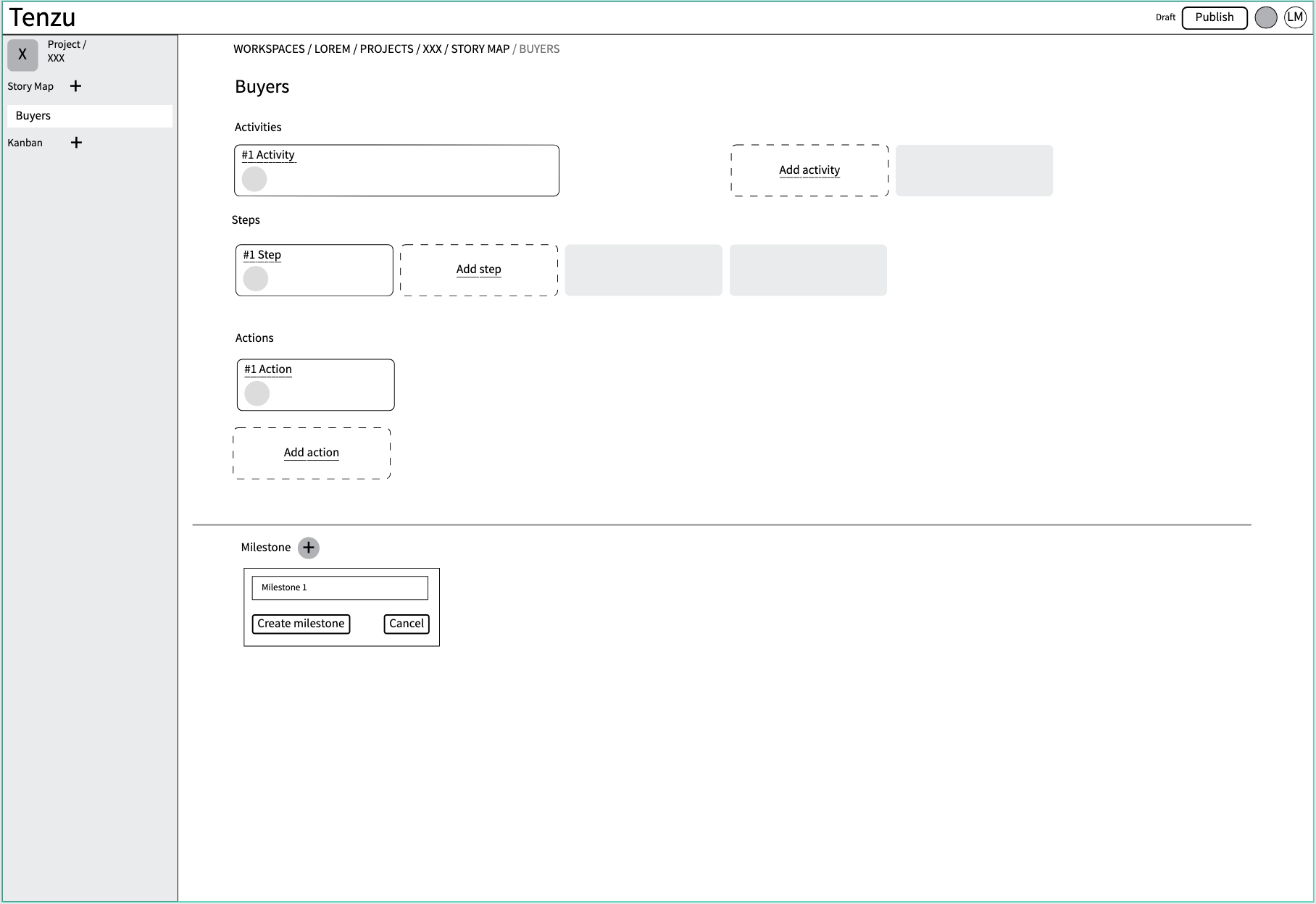The width and height of the screenshot is (1316, 904).
Task: Select Kanban section in sidebar
Action: (25, 143)
